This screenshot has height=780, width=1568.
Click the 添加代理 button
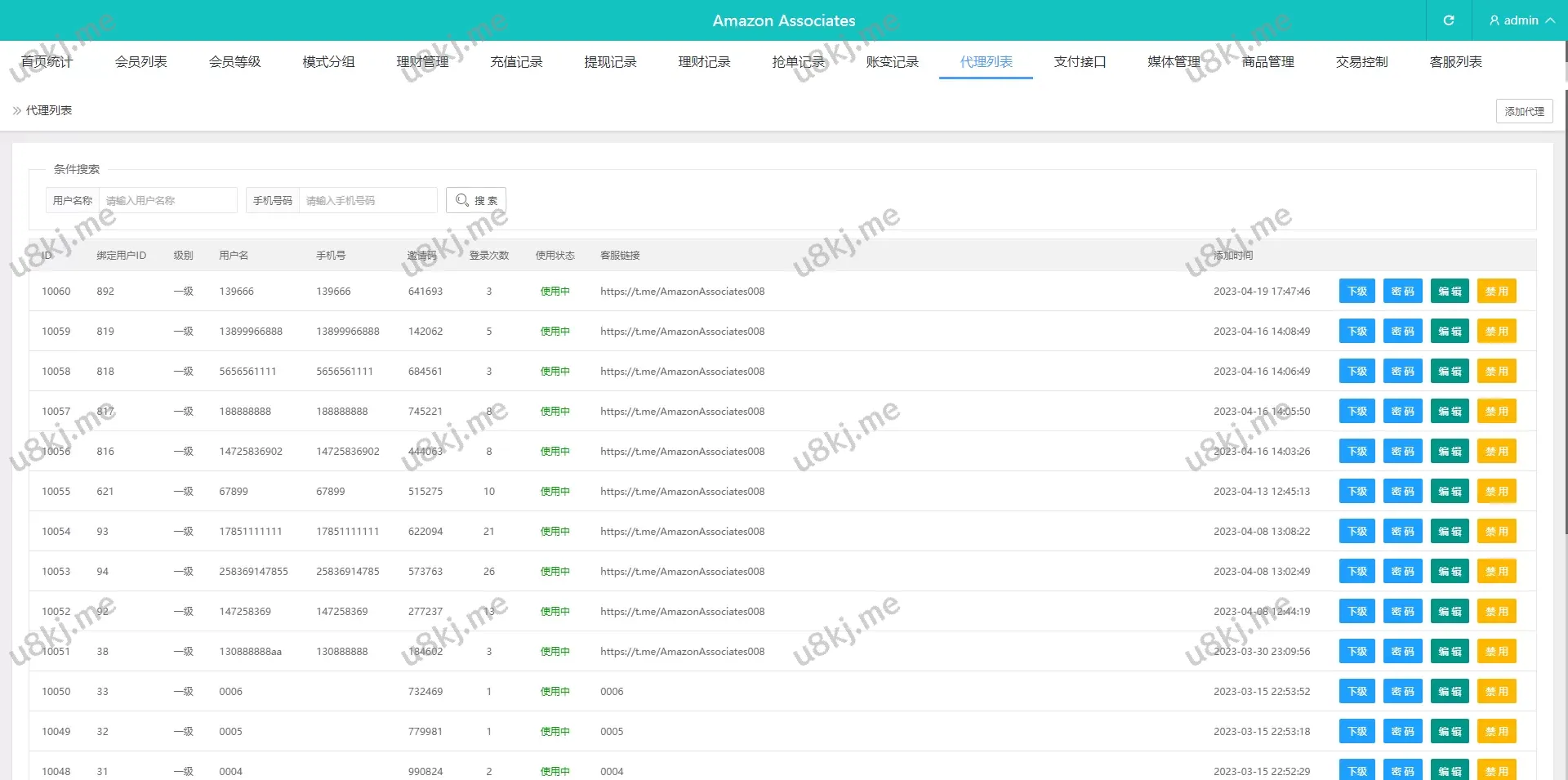1524,111
